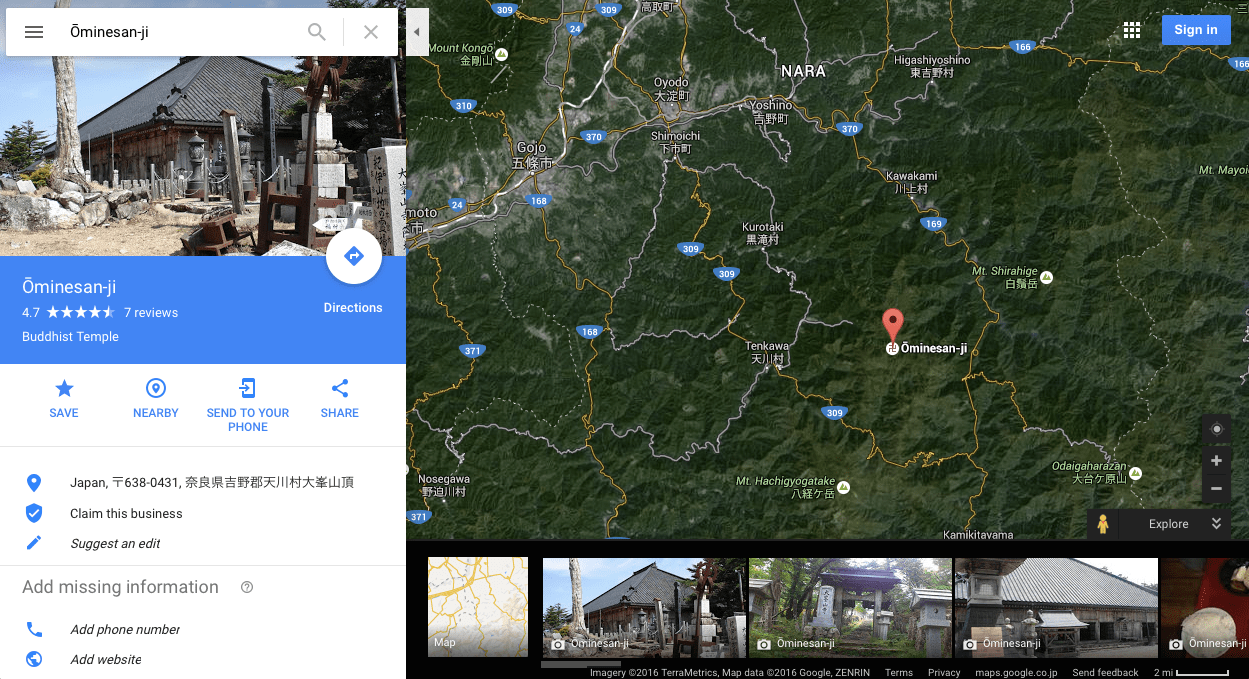Share this place via Share icon

coord(340,389)
